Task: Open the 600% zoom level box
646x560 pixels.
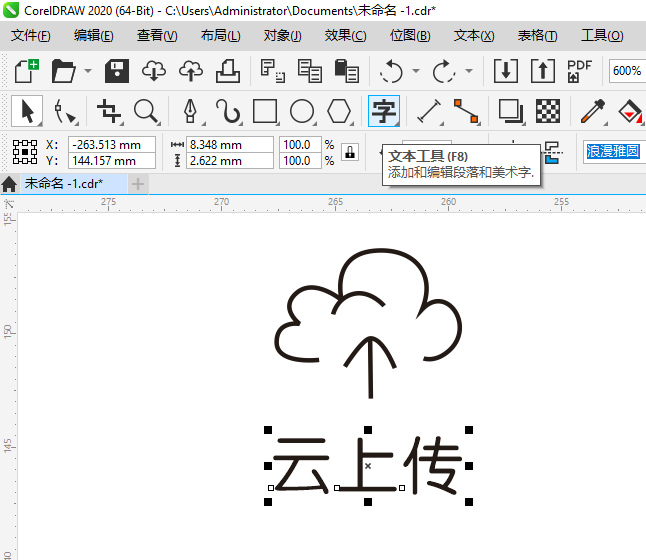Action: (x=627, y=71)
